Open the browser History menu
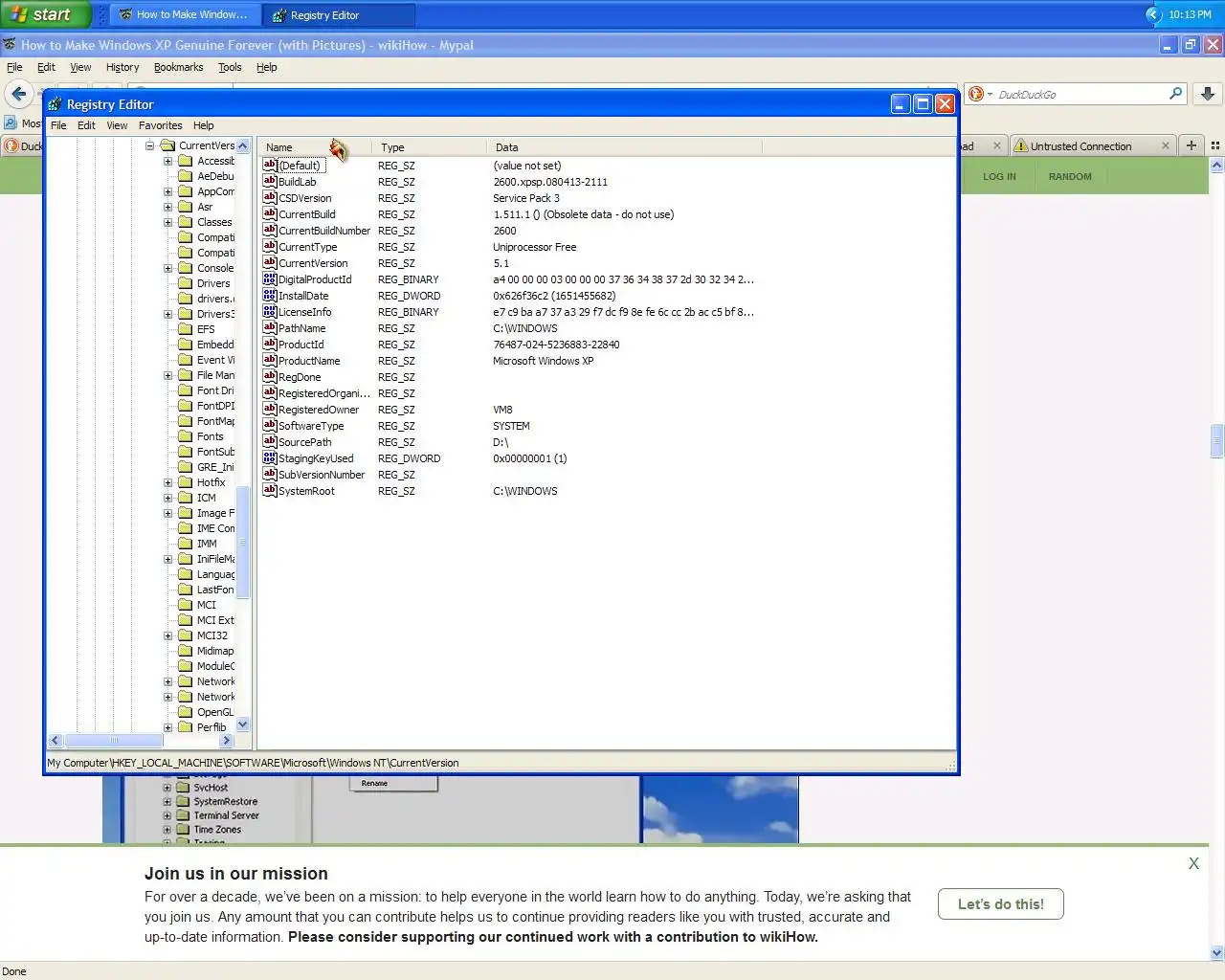 click(122, 67)
